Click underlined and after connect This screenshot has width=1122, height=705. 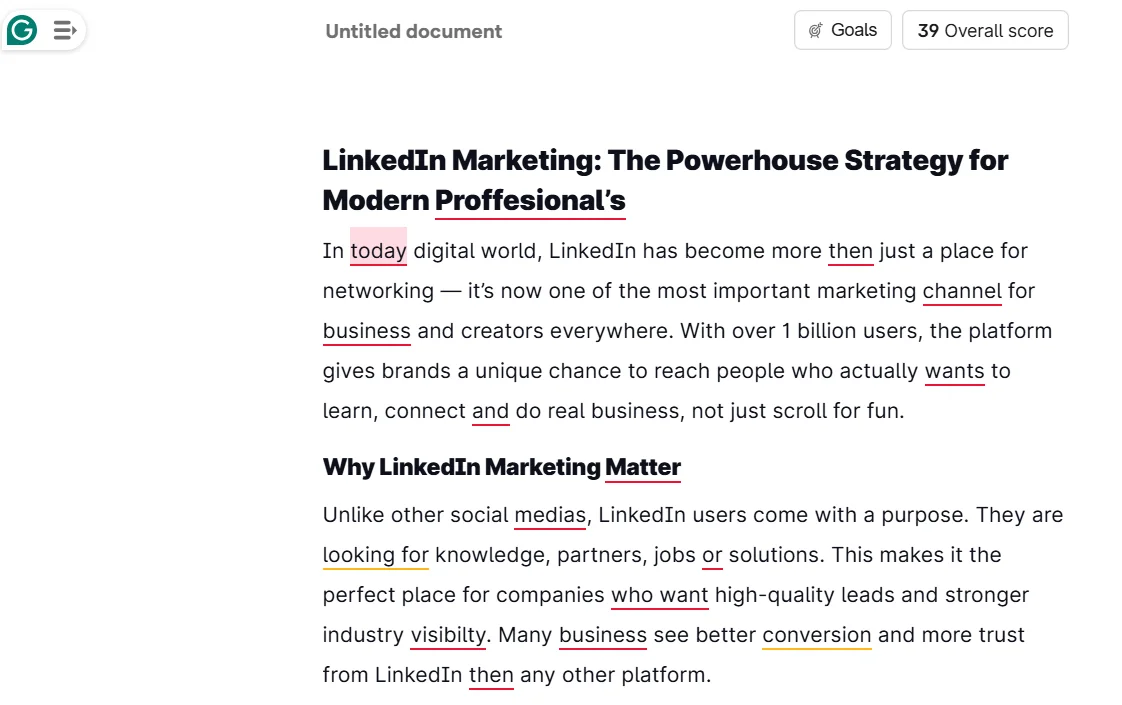coord(491,411)
